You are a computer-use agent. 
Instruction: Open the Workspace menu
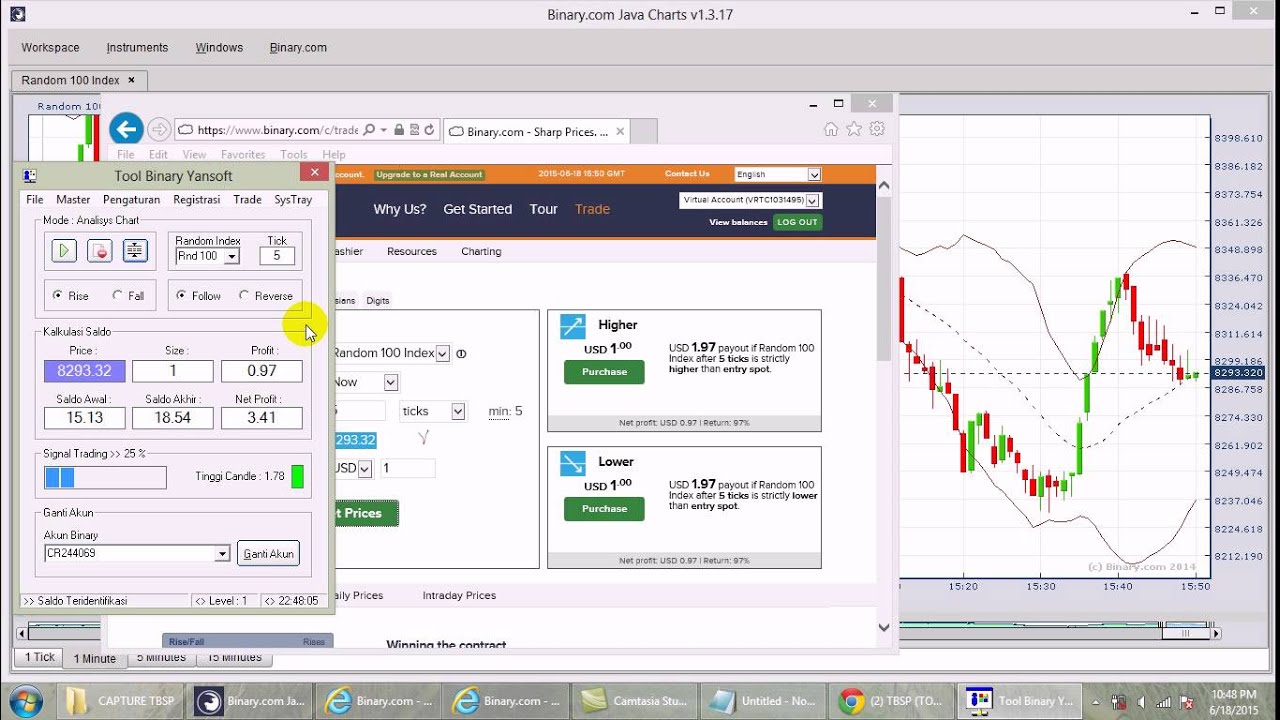50,47
